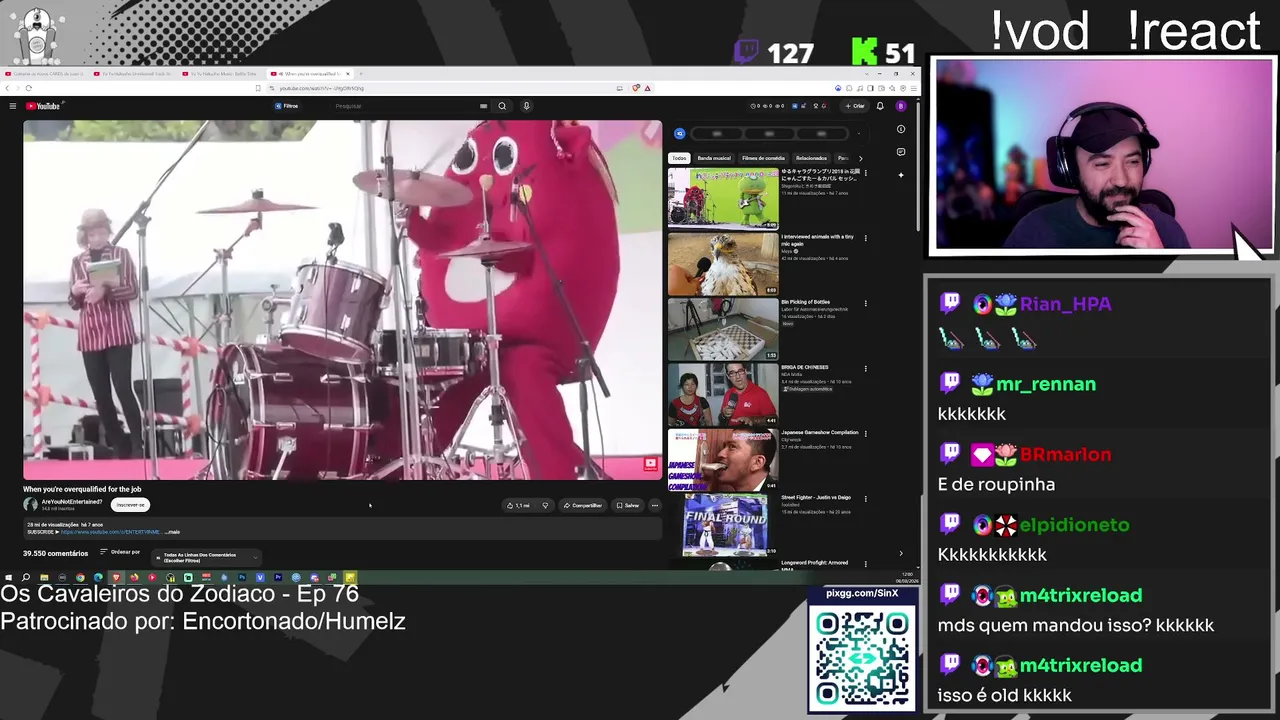Screen dimensions: 1280x720
Task: Click the Brave Rewards triangle icon
Action: pos(647,88)
